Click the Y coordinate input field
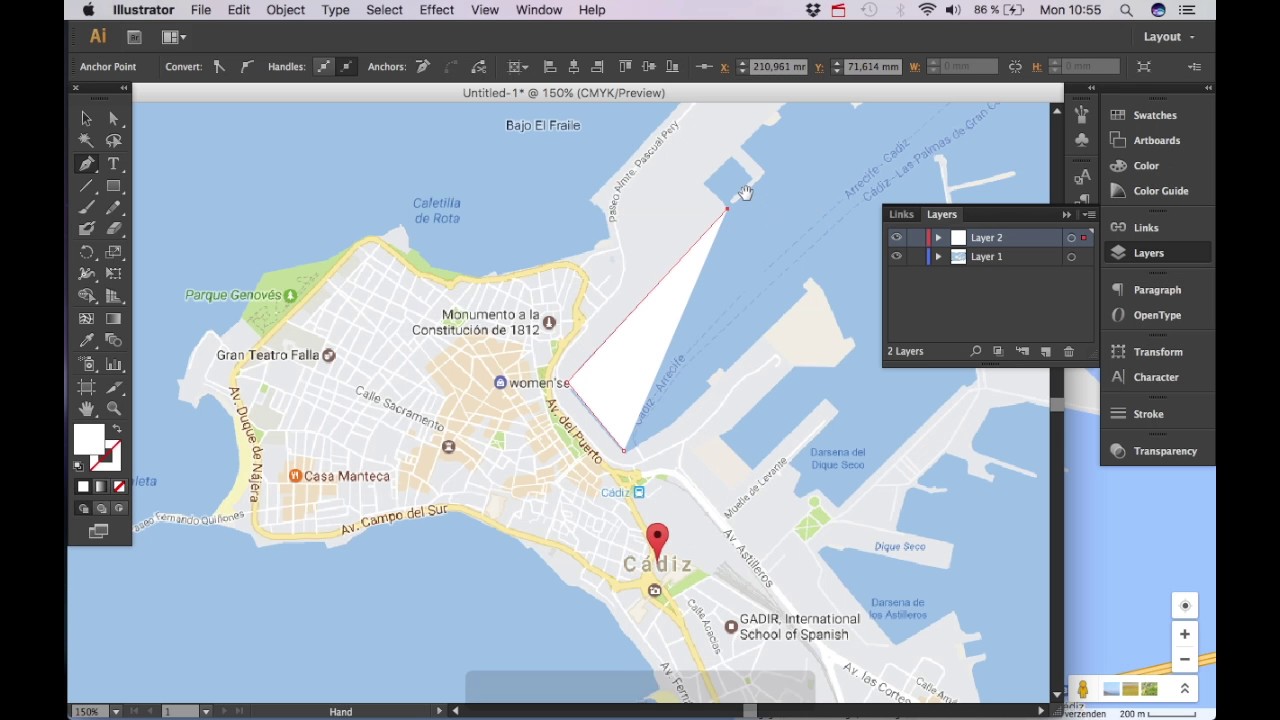This screenshot has height=720, width=1280. pos(872,67)
